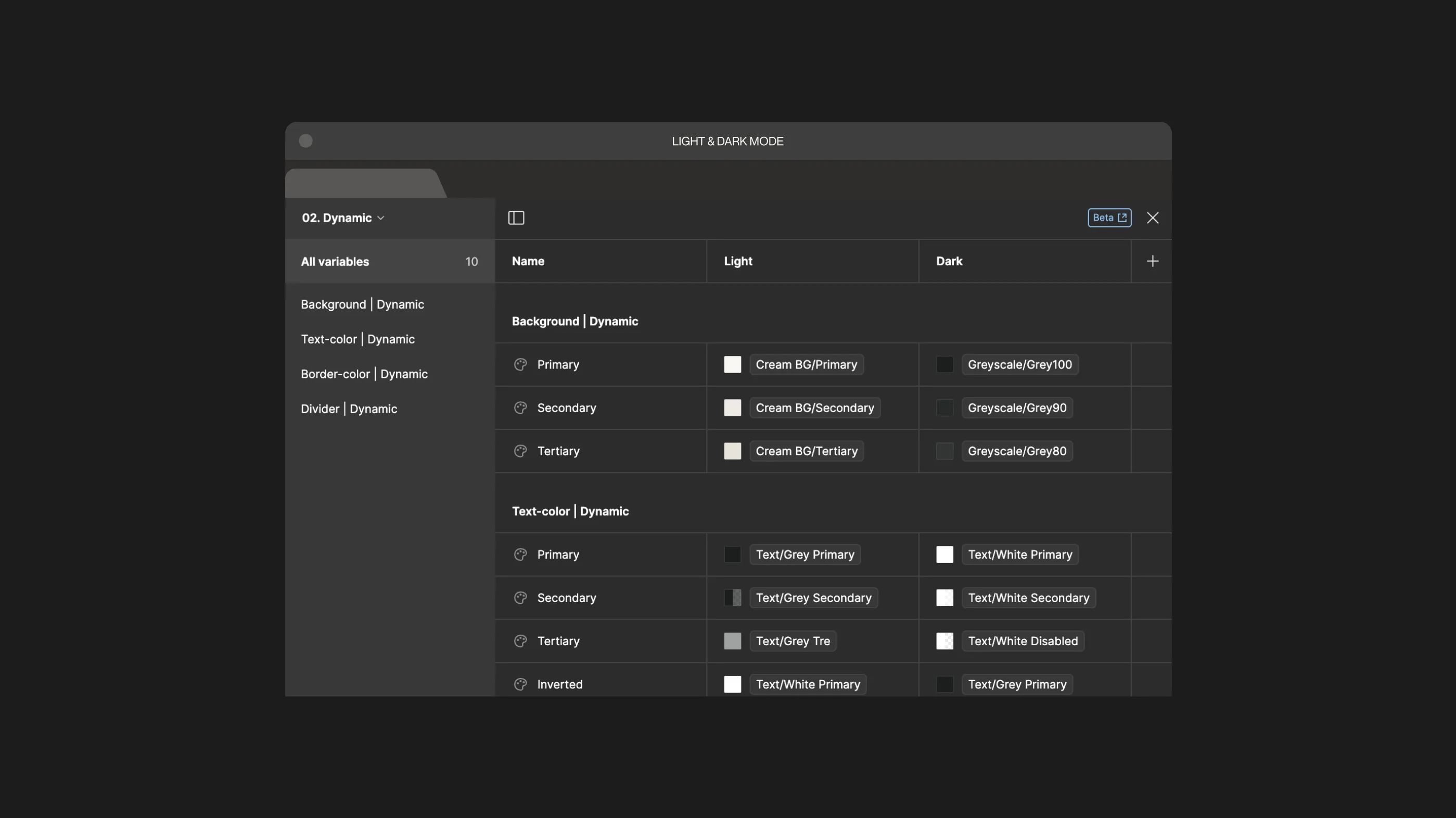Click the Text/White Disabled alias chip
1456x818 pixels.
[x=1023, y=641]
